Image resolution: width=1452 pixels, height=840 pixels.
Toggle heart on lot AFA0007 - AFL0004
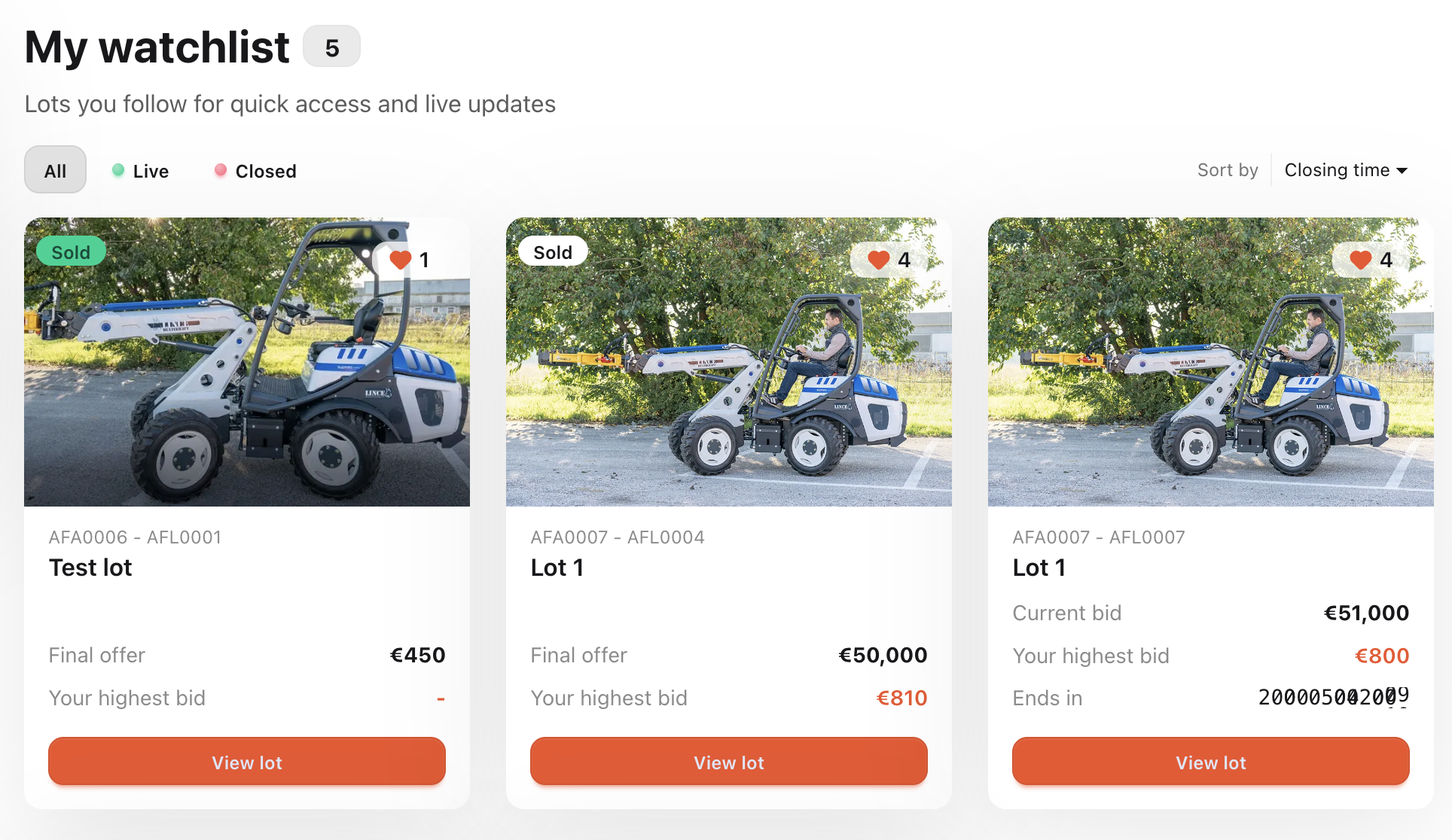(x=878, y=260)
